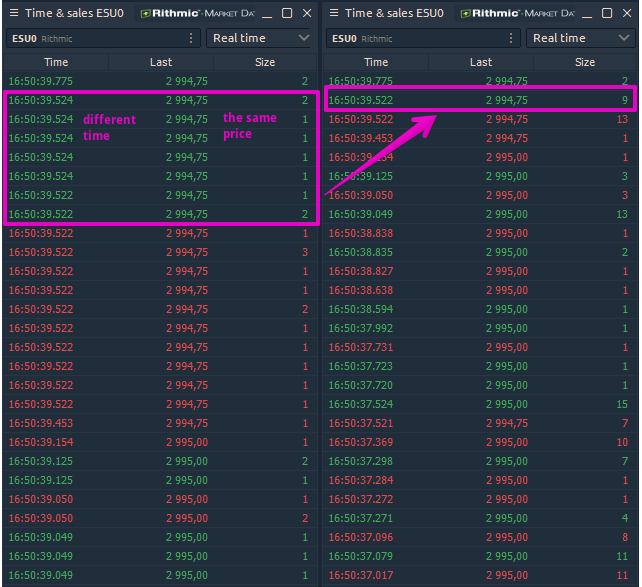Select right panel row 16:50:37.723
Viewport: 642px width, 587px height.
point(481,366)
